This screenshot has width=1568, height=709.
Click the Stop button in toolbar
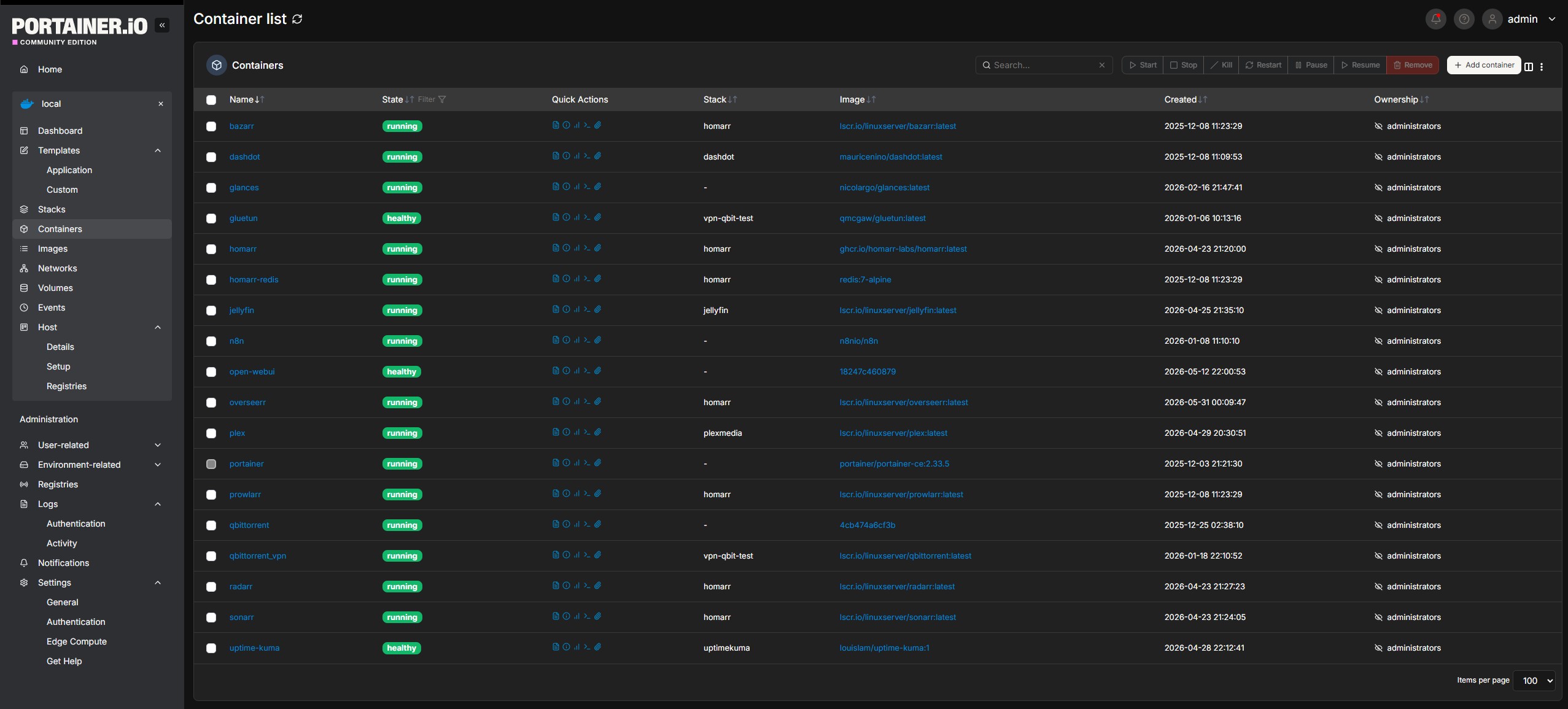1183,65
